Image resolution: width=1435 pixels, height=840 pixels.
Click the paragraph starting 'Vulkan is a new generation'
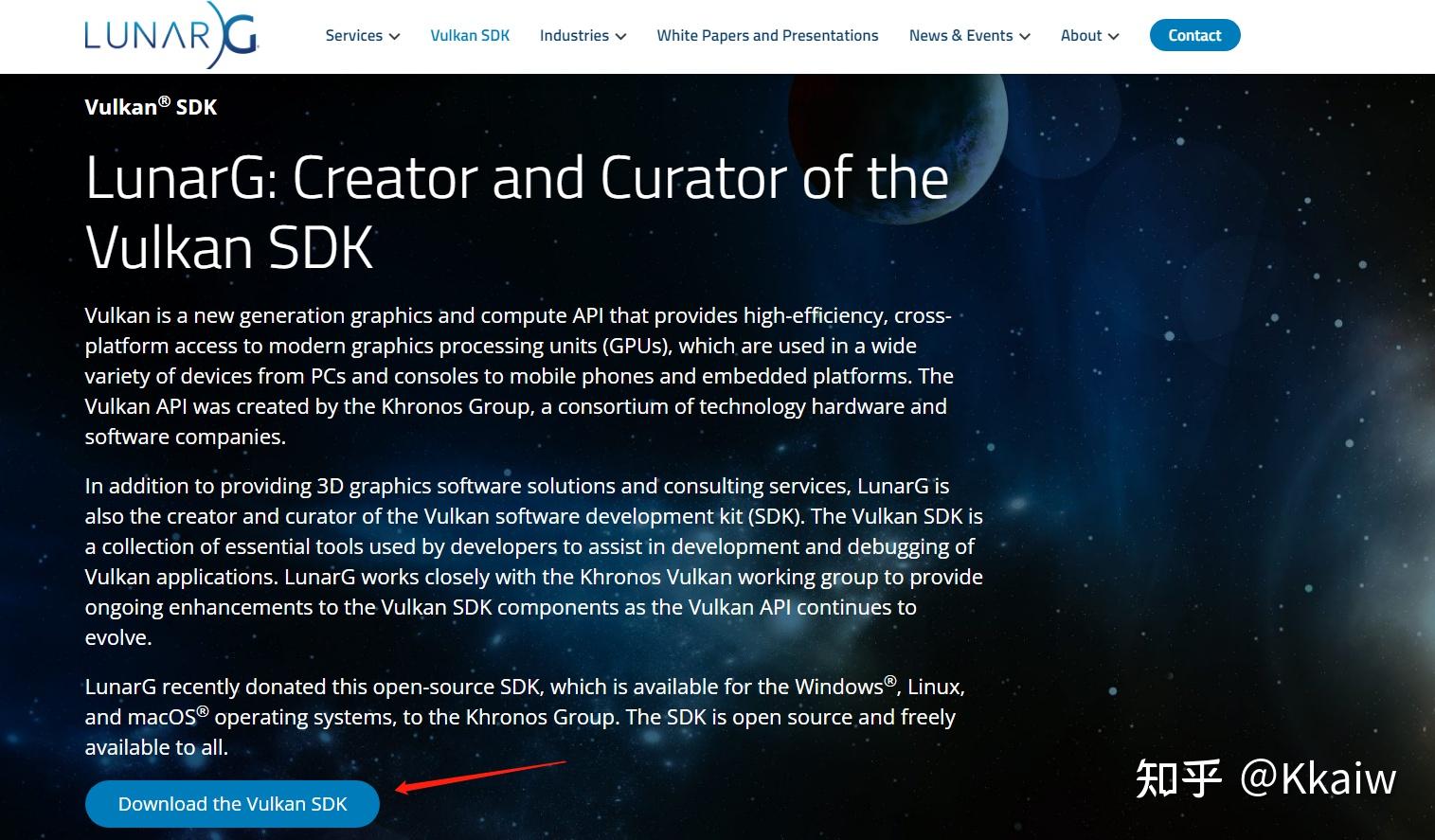[x=519, y=376]
